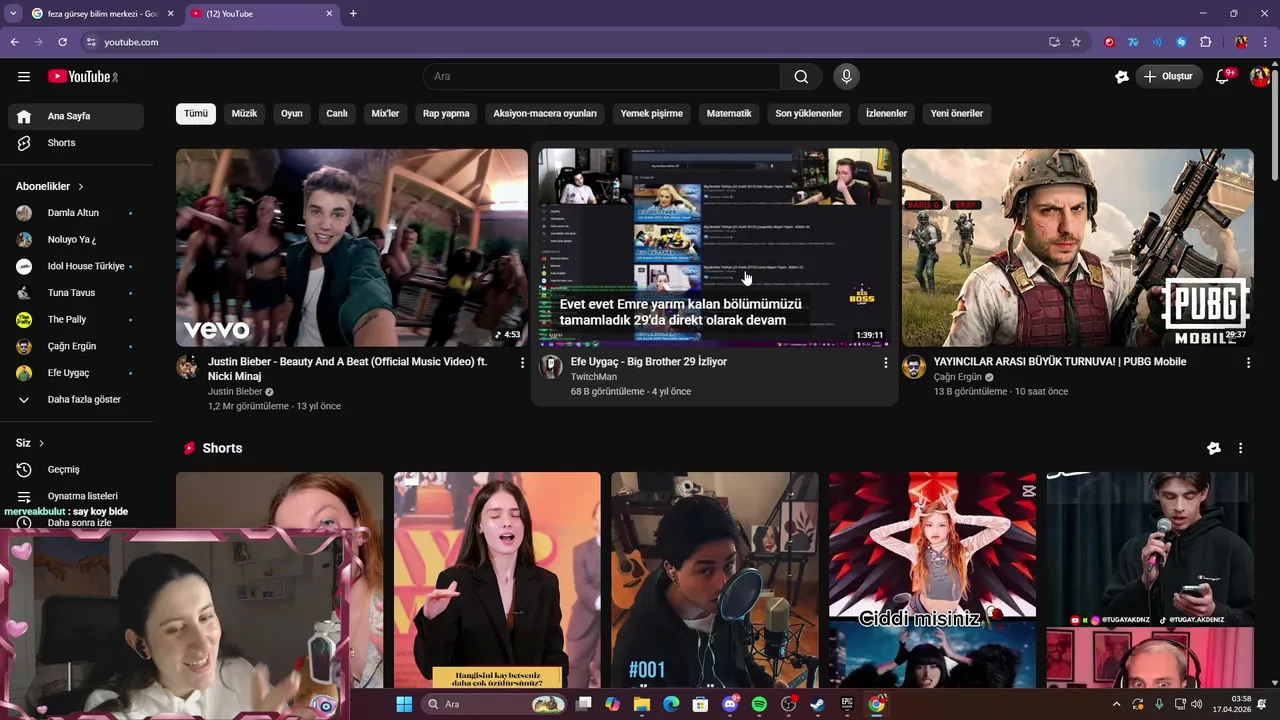
Task: Open a new browser tab
Action: [353, 13]
